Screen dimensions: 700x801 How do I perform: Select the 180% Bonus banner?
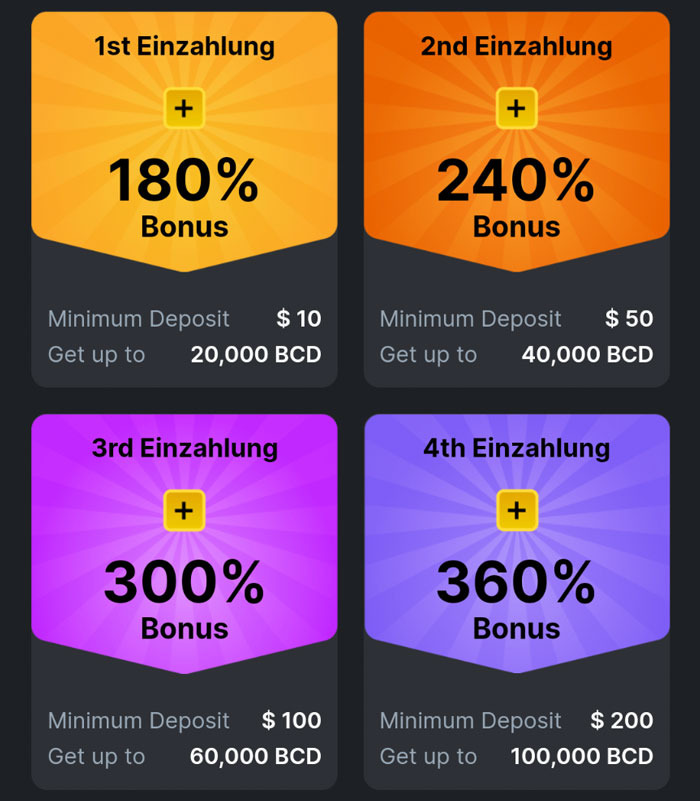[184, 142]
